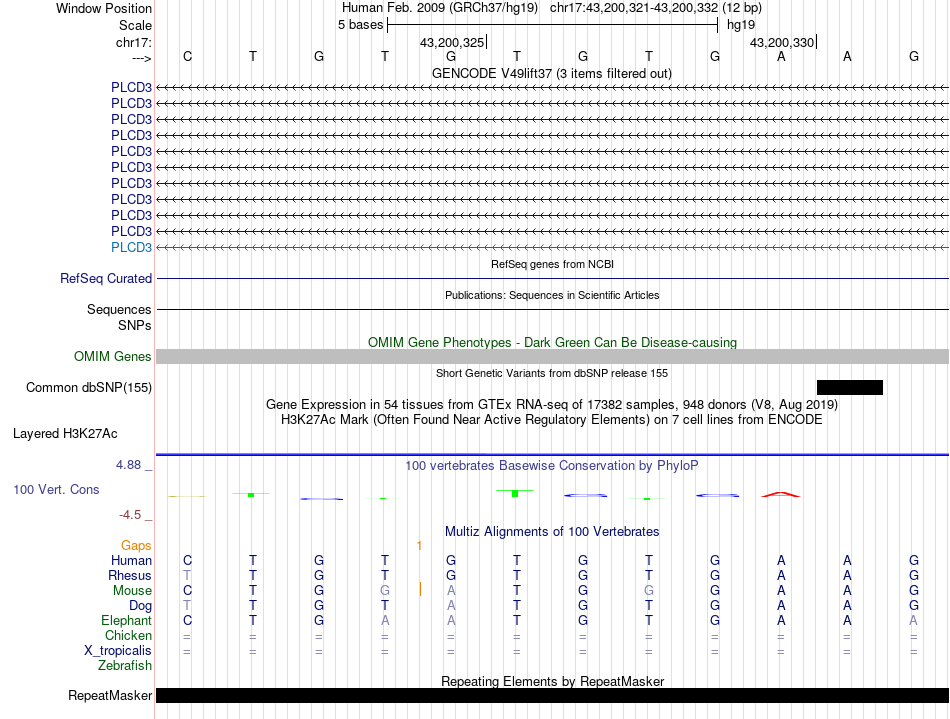Click the RefSeq genes from NCBI title
The height and width of the screenshot is (719, 950).
click(552, 264)
